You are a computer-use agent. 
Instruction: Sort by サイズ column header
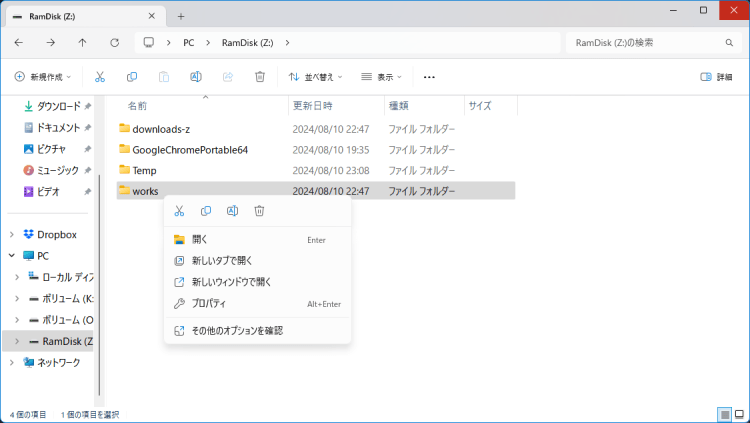[480, 106]
